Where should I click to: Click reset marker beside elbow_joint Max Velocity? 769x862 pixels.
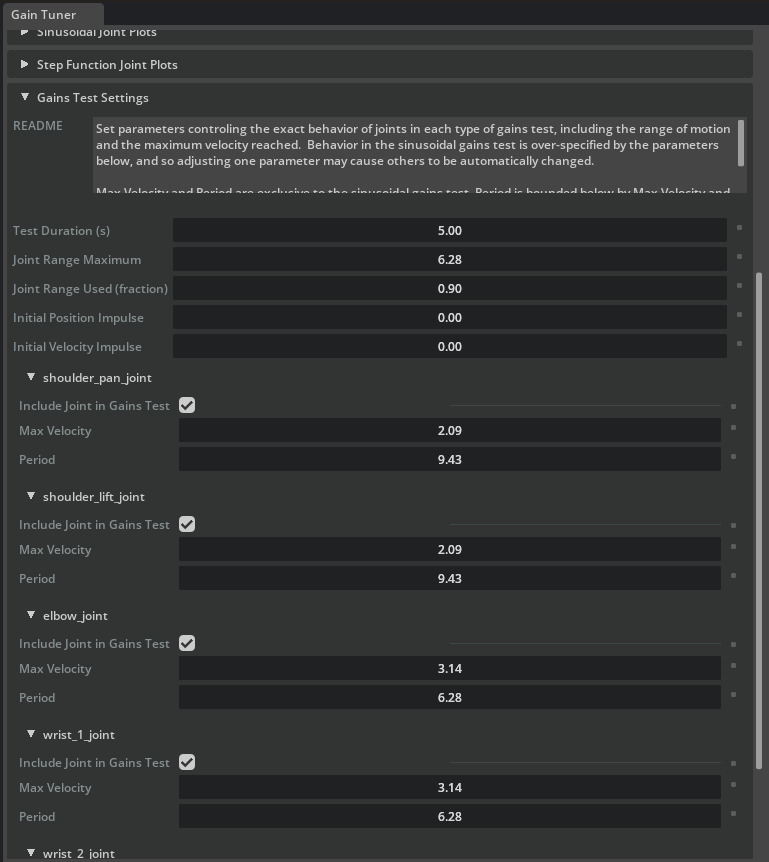[733, 666]
